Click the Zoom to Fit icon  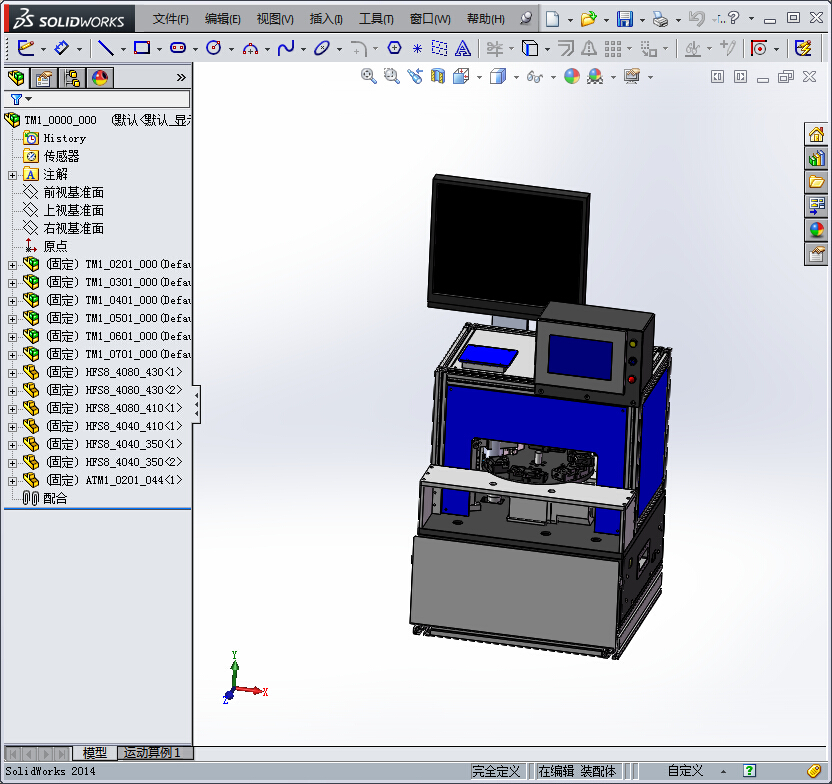click(x=369, y=76)
